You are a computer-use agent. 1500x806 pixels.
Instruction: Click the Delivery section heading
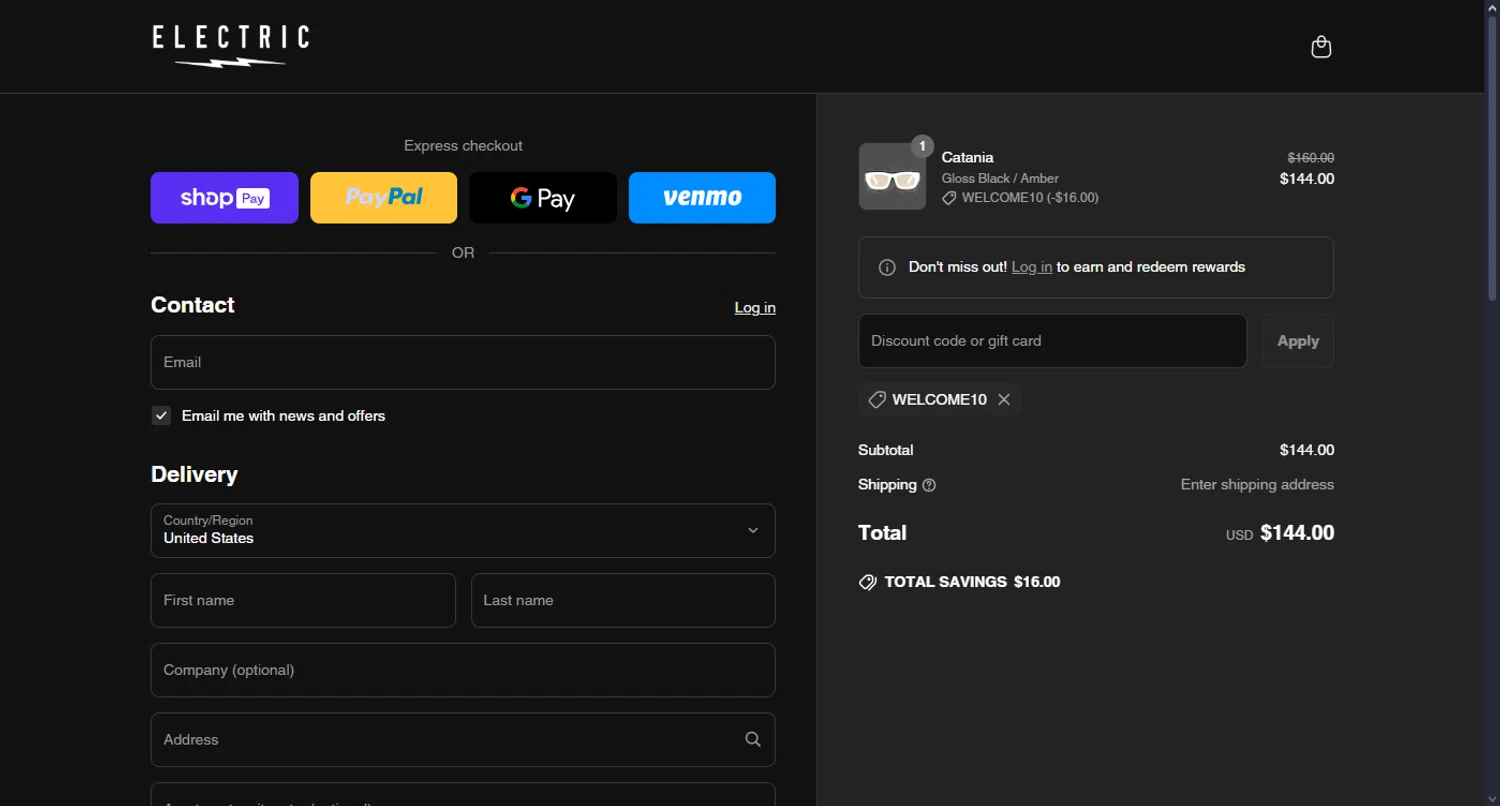click(x=194, y=475)
